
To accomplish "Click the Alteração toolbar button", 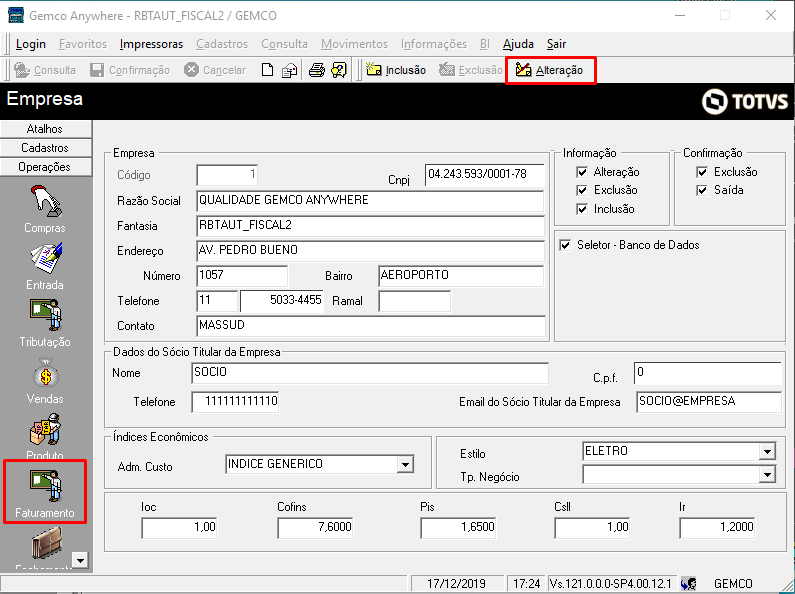I will (x=550, y=70).
